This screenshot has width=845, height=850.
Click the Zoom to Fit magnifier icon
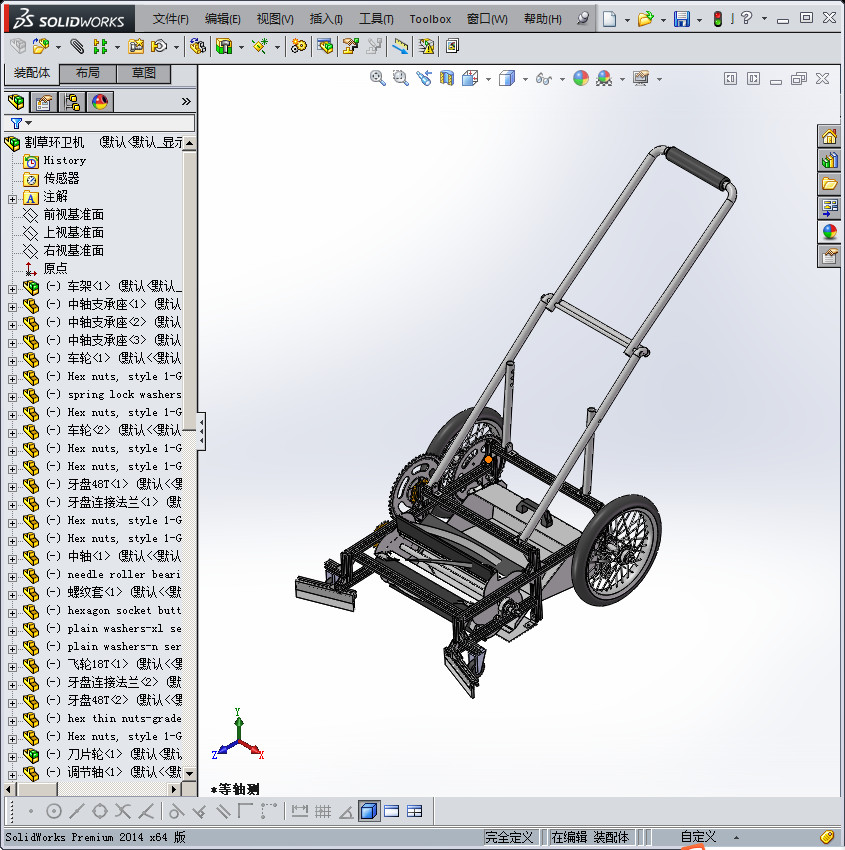[x=377, y=79]
